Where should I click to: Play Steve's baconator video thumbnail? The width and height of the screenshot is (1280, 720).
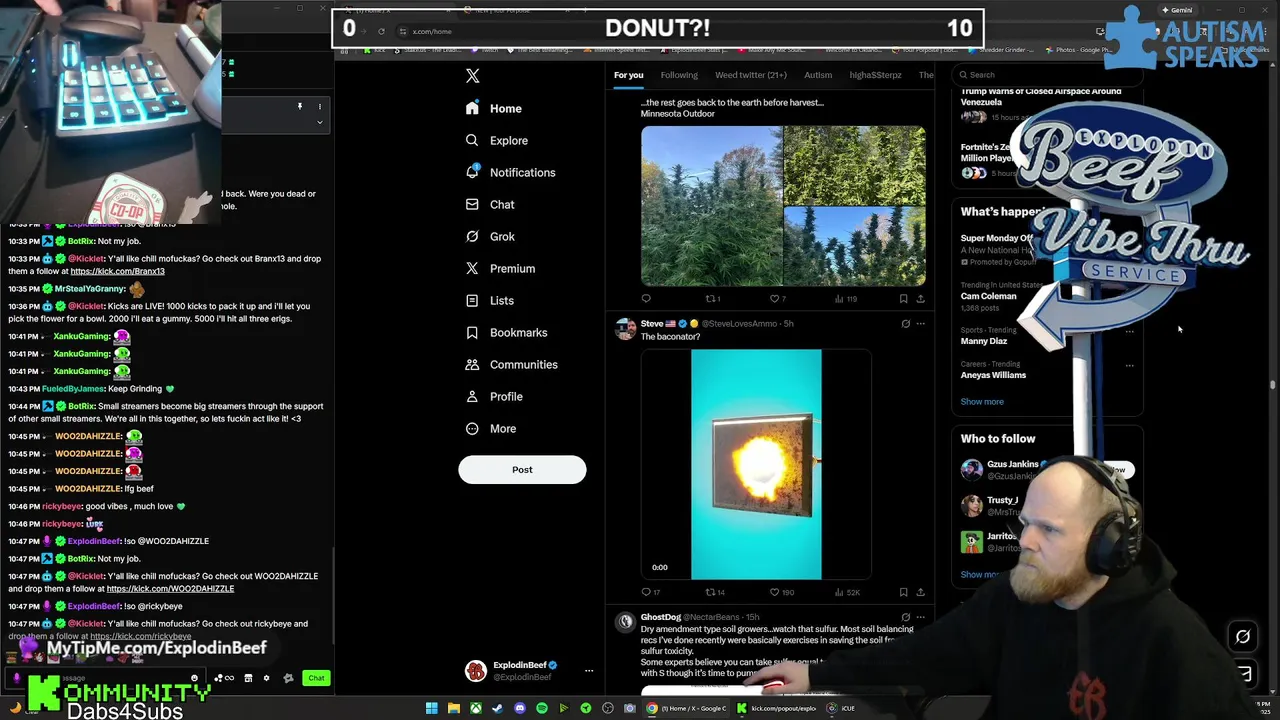756,464
